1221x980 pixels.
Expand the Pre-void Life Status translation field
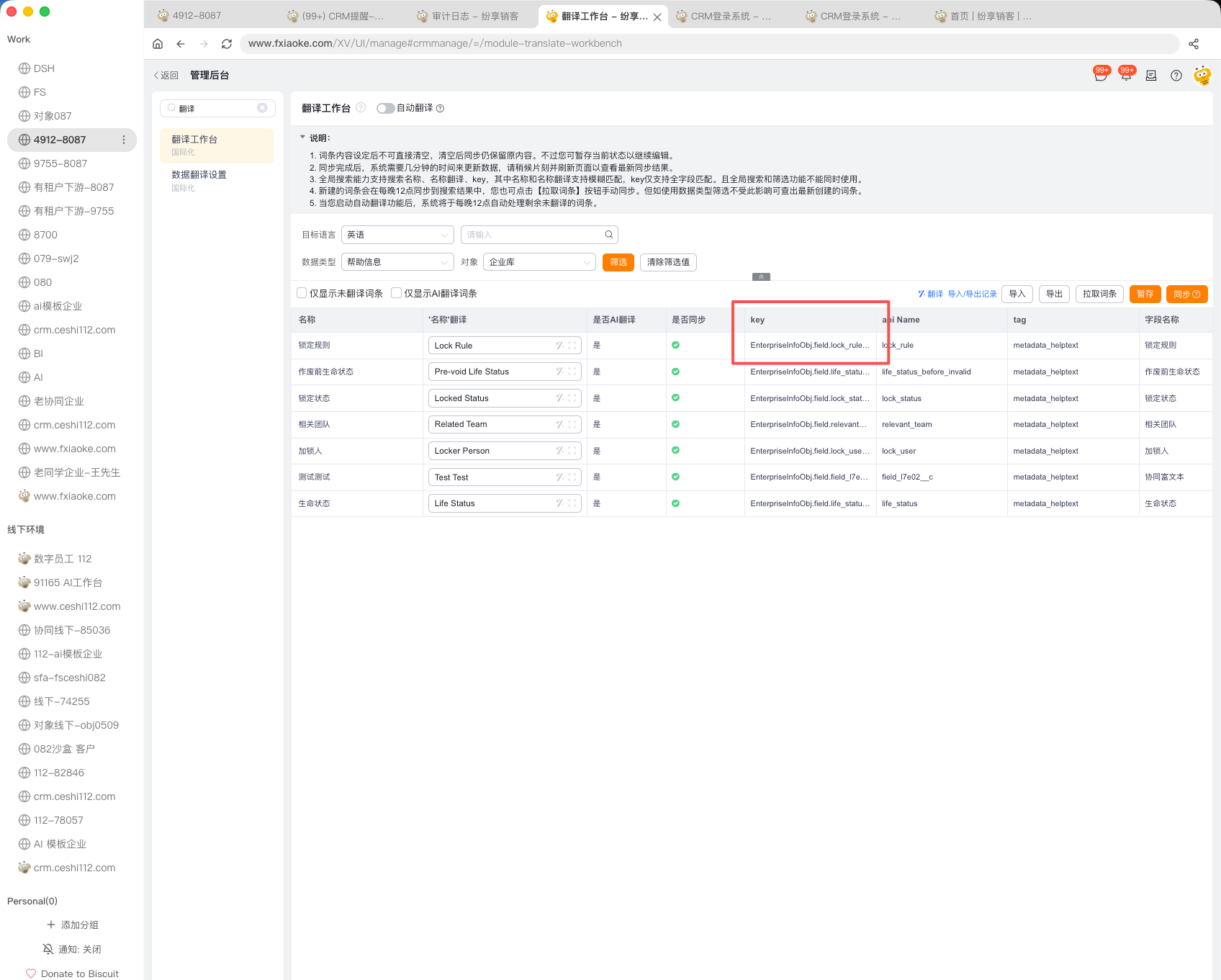point(572,372)
